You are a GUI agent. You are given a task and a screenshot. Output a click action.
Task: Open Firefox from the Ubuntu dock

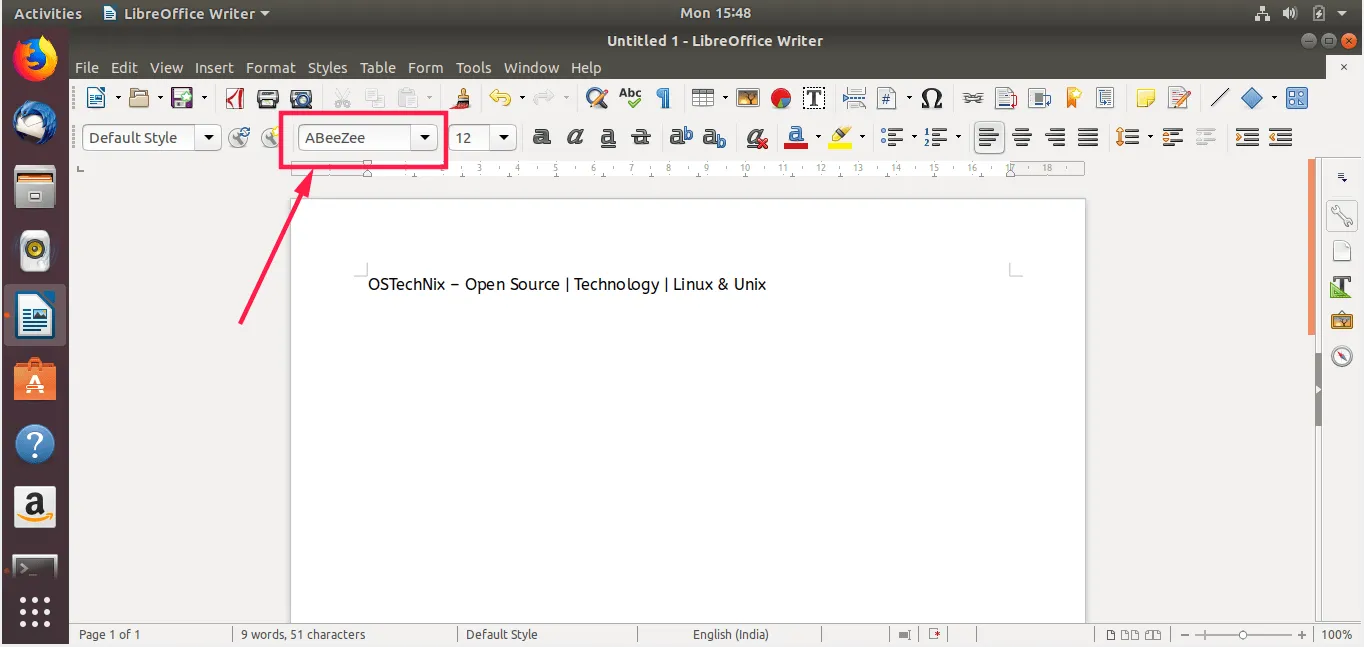(x=35, y=59)
